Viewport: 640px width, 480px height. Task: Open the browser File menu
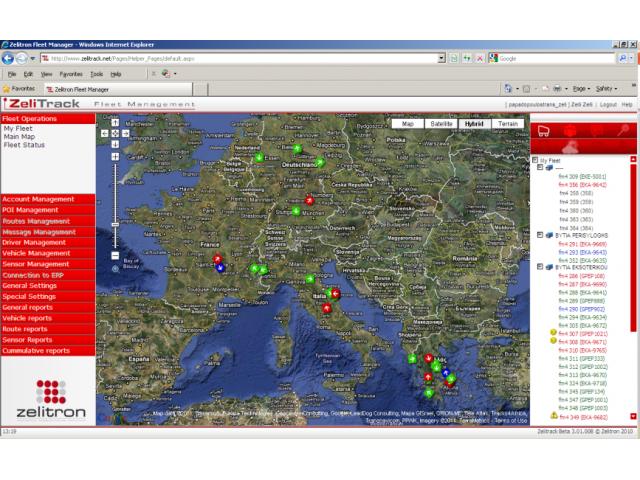click(12, 74)
